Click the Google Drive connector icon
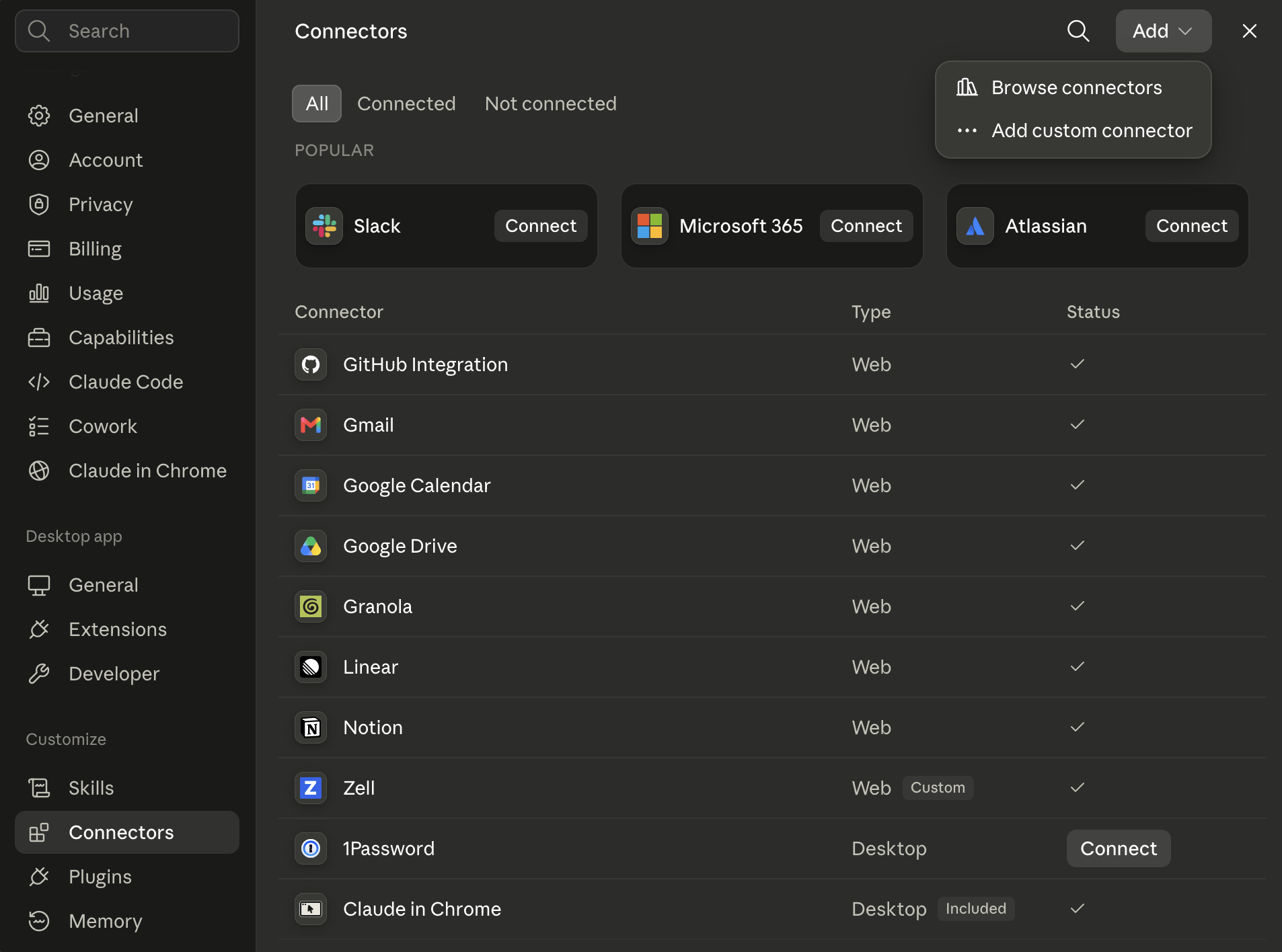This screenshot has height=952, width=1282. click(311, 546)
